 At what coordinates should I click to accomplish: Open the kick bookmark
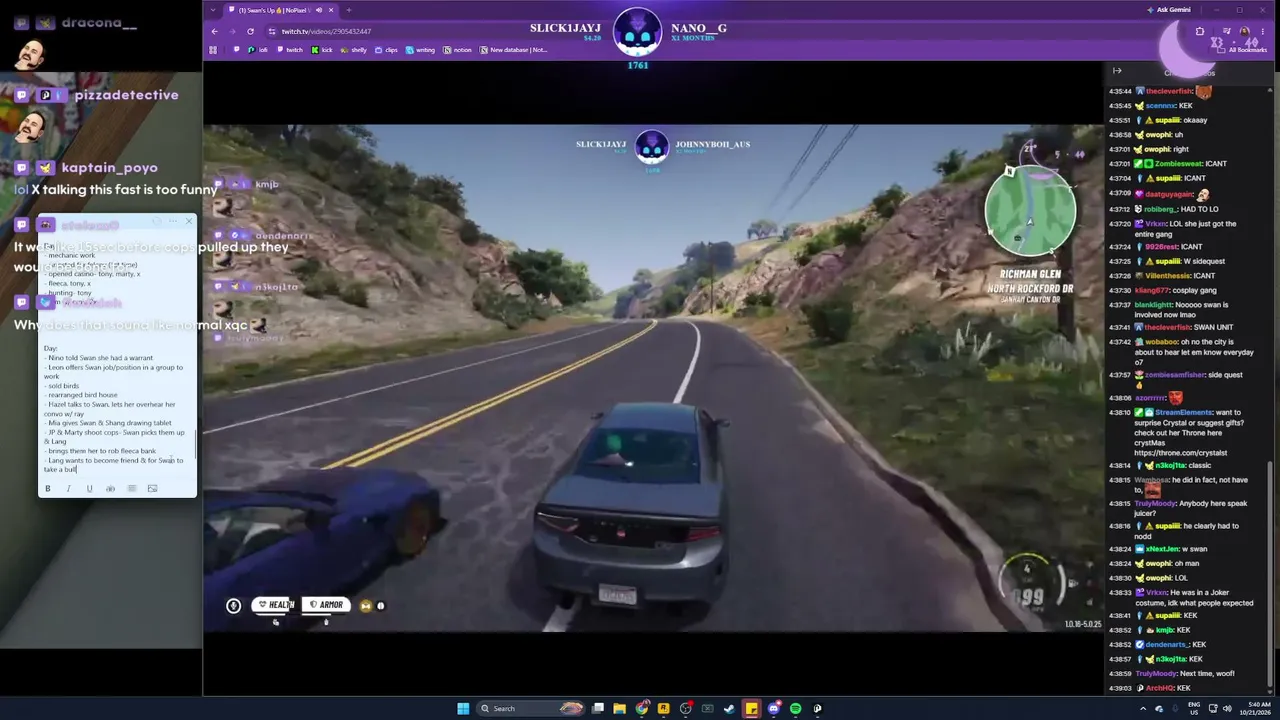pyautogui.click(x=322, y=50)
